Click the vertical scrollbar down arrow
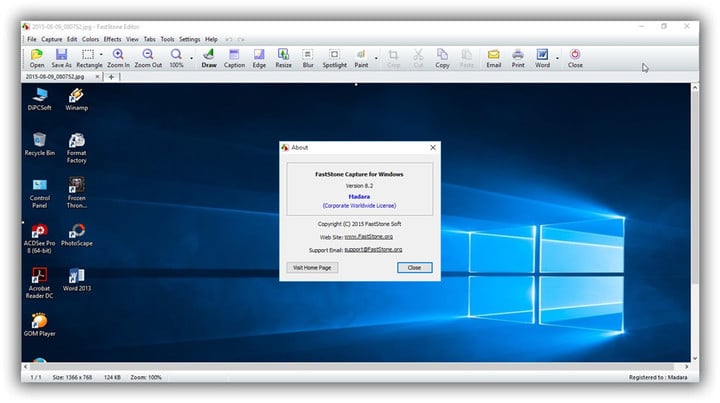The image size is (720, 403). tap(695, 358)
